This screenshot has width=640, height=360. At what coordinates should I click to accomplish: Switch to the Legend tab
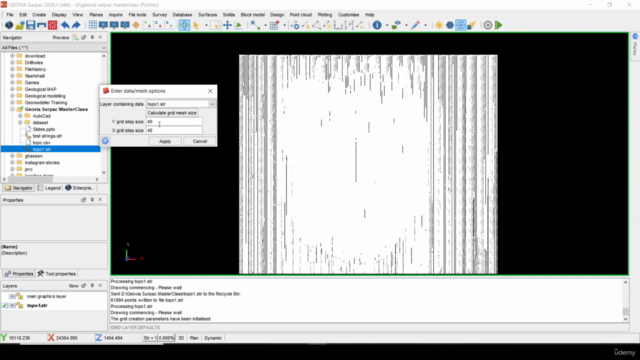click(x=49, y=188)
